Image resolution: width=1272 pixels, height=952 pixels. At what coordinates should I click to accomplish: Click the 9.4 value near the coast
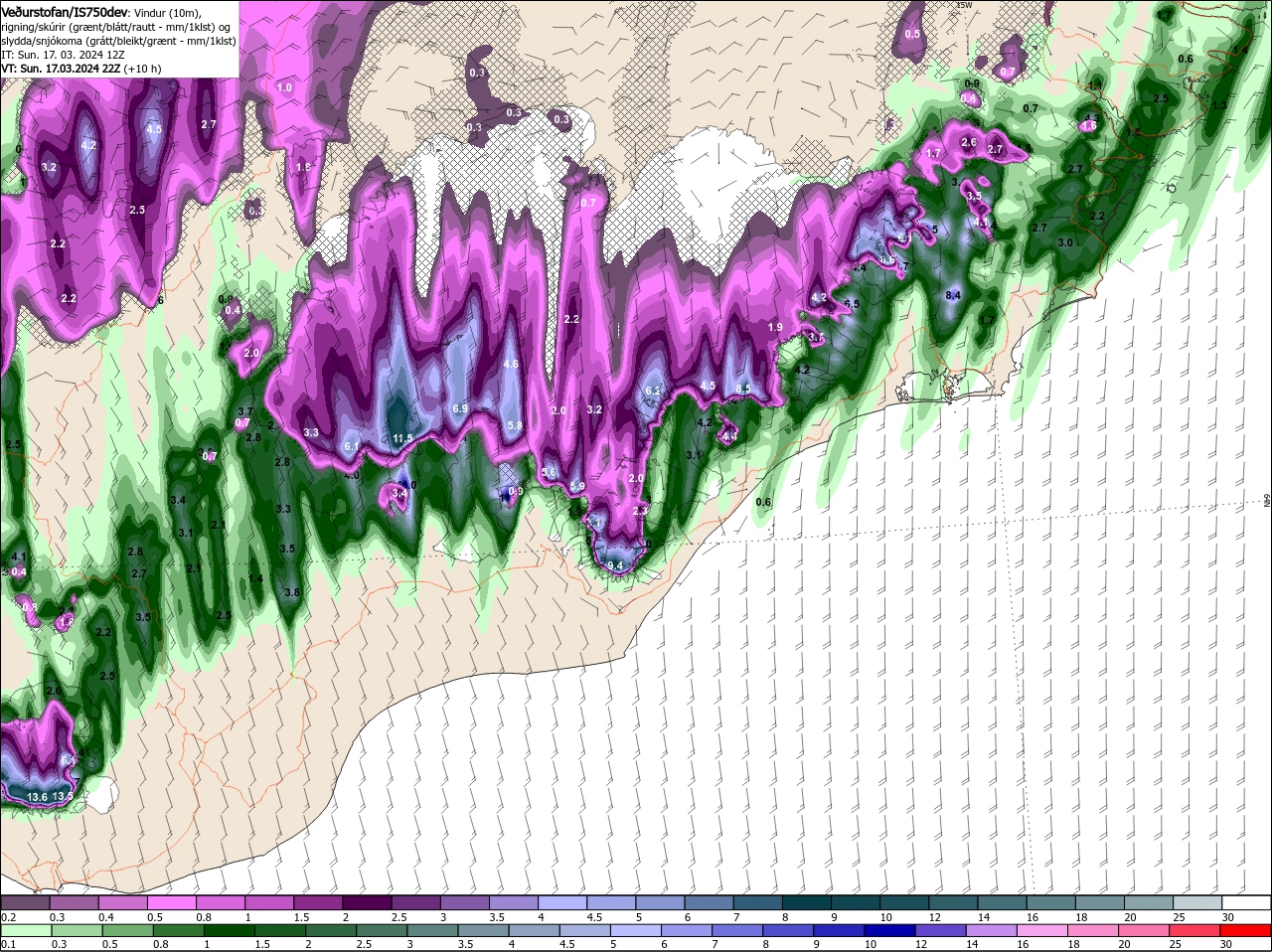(615, 566)
